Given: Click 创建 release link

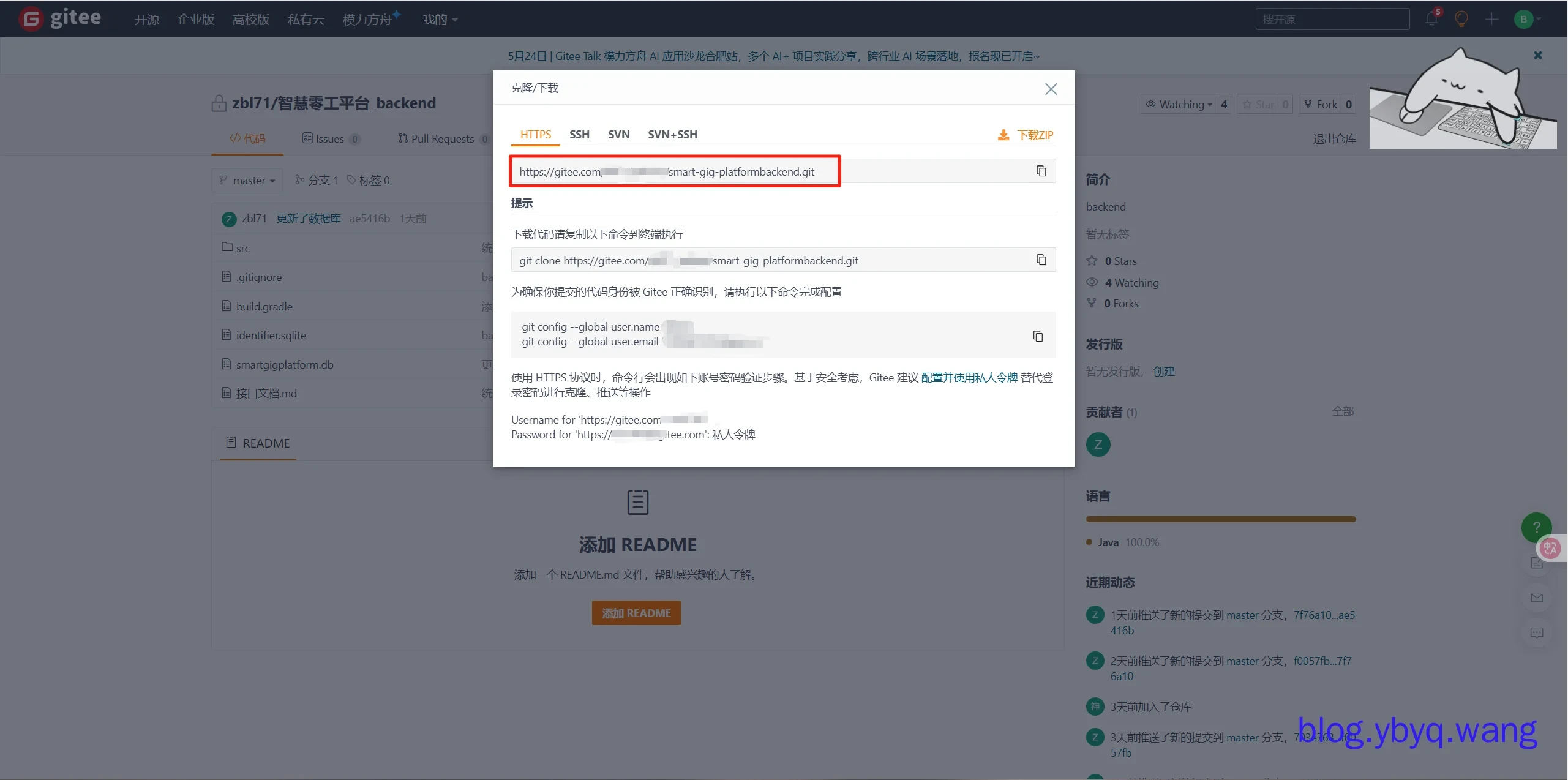Looking at the screenshot, I should [1164, 371].
